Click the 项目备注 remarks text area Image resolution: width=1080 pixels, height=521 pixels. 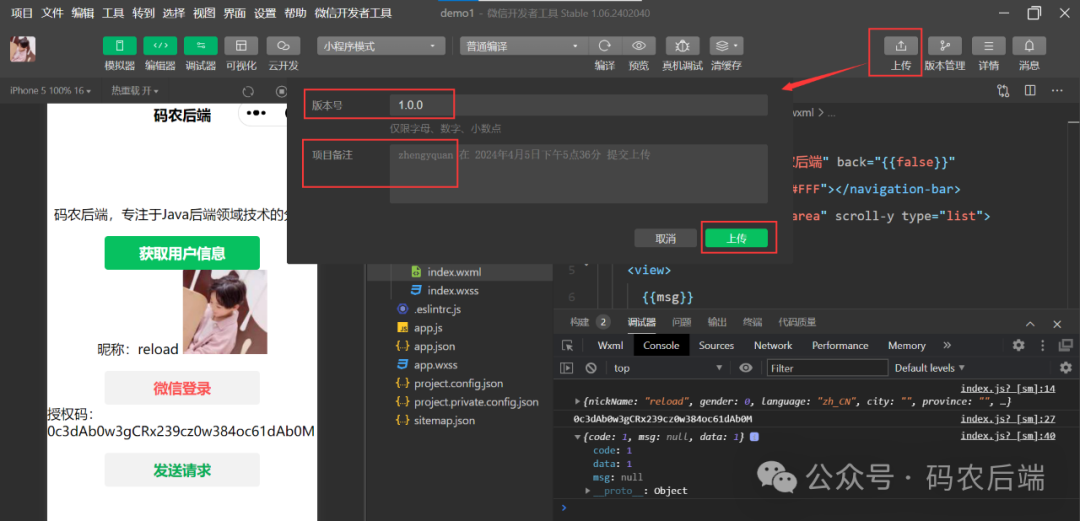tap(579, 174)
